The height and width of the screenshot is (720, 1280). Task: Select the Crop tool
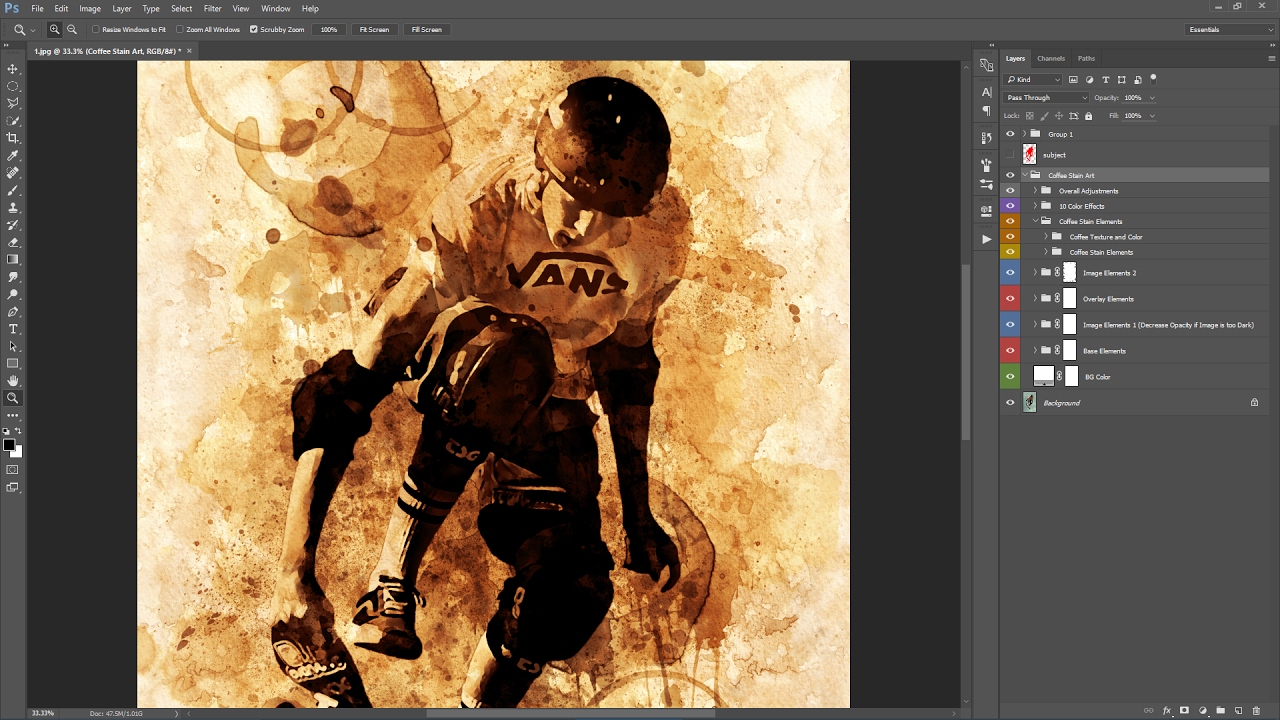[13, 138]
